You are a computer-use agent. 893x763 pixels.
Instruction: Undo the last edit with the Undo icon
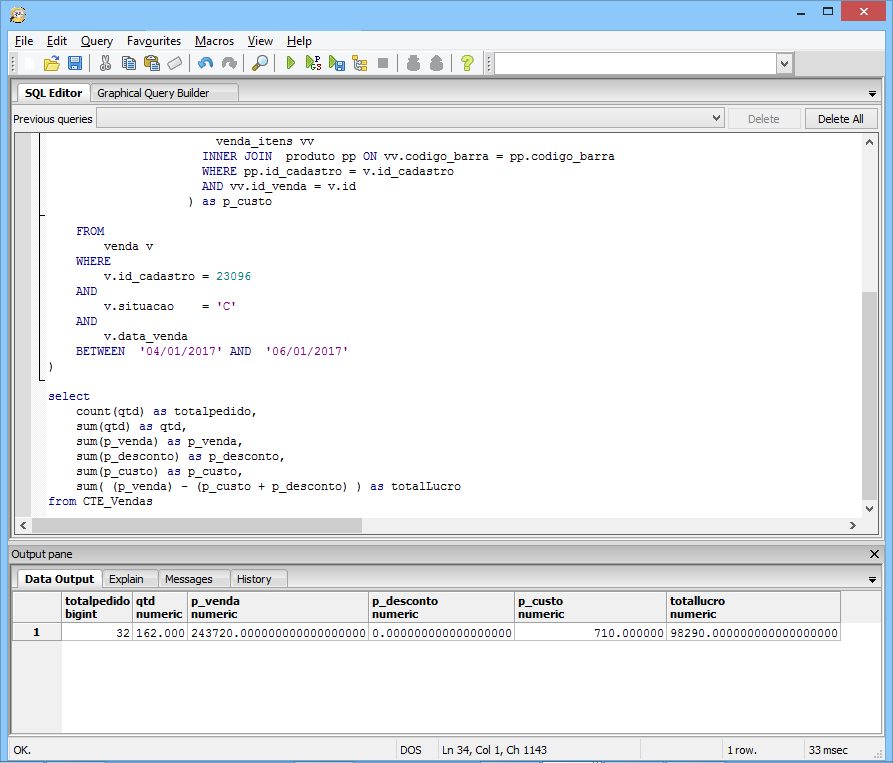pos(205,63)
